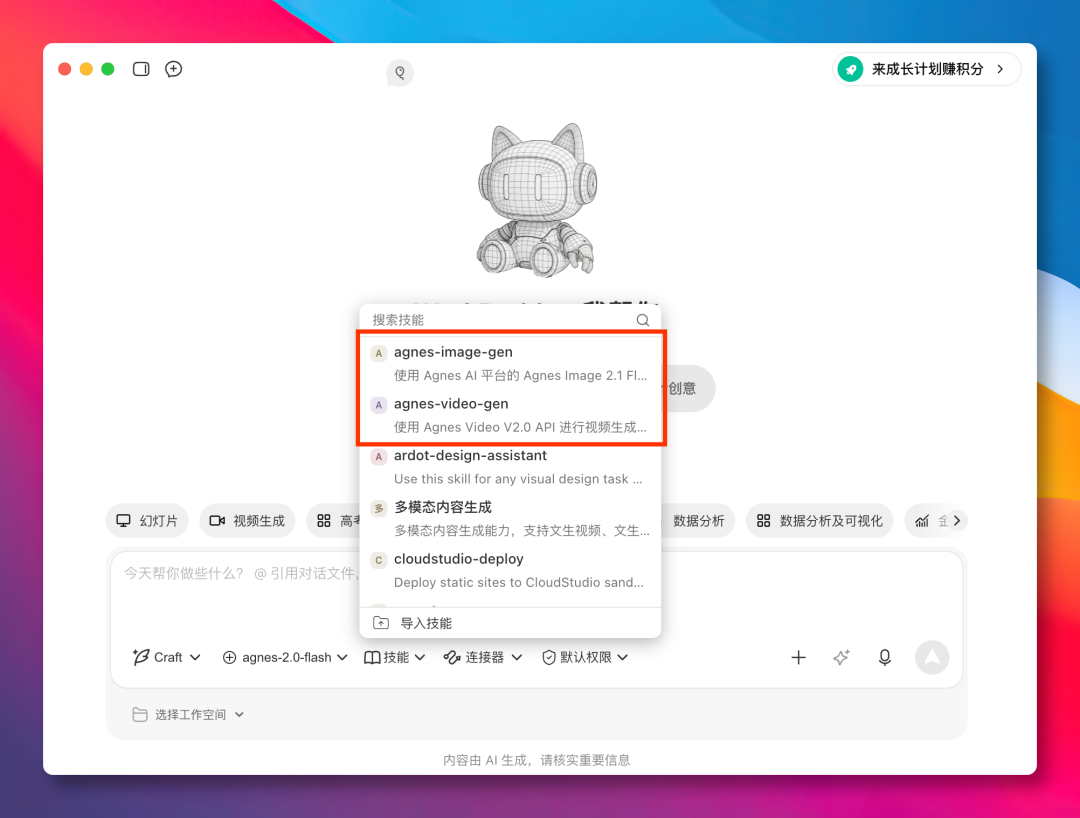Image resolution: width=1080 pixels, height=818 pixels.
Task: Choose 多模态内容生成 skill
Action: click(510, 518)
